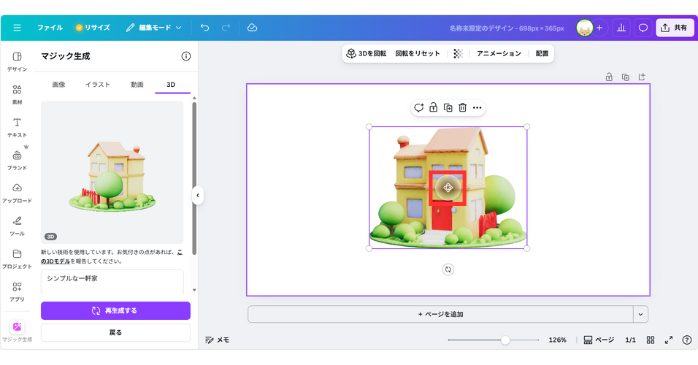The width and height of the screenshot is (698, 365).
Task: Open the 素材 elements panel
Action: tap(17, 94)
